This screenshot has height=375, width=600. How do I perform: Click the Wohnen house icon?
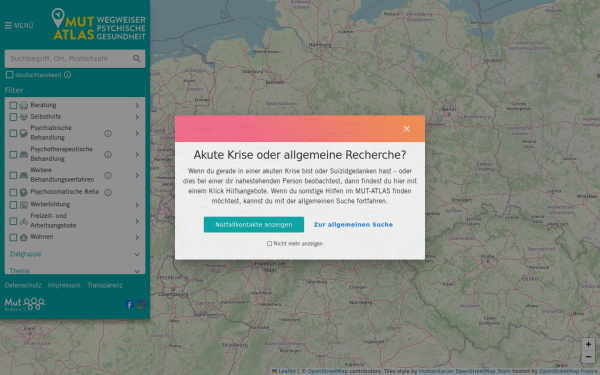coord(24,237)
